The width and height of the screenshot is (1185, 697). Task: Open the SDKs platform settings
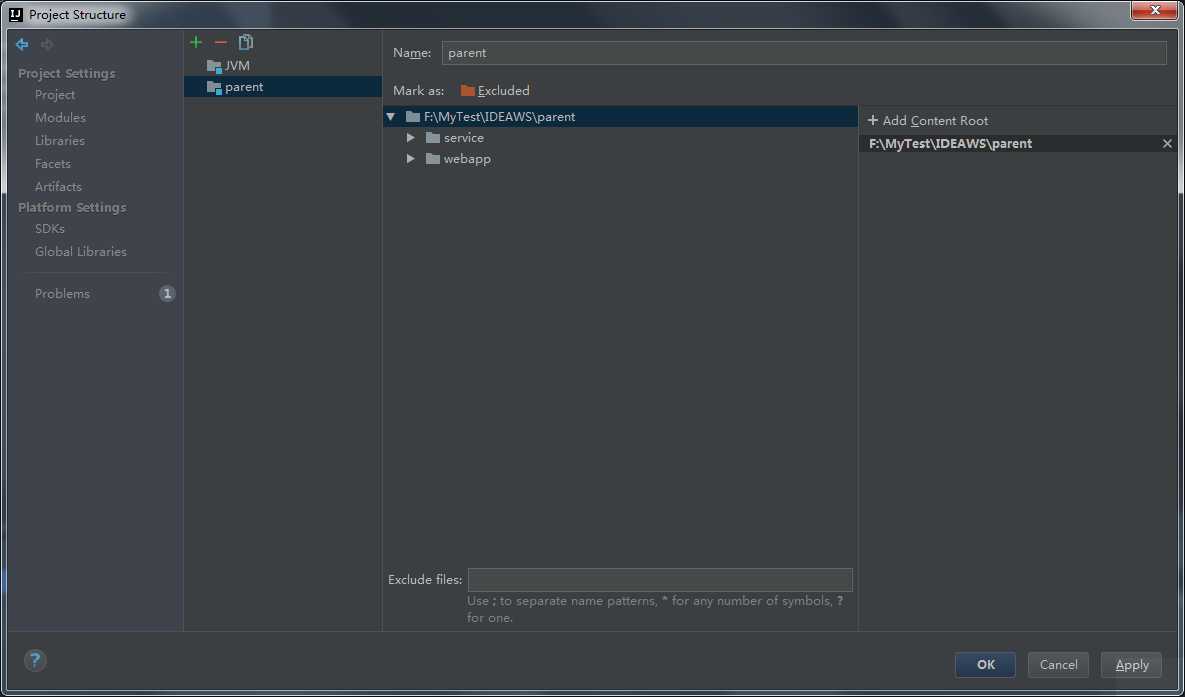click(50, 228)
